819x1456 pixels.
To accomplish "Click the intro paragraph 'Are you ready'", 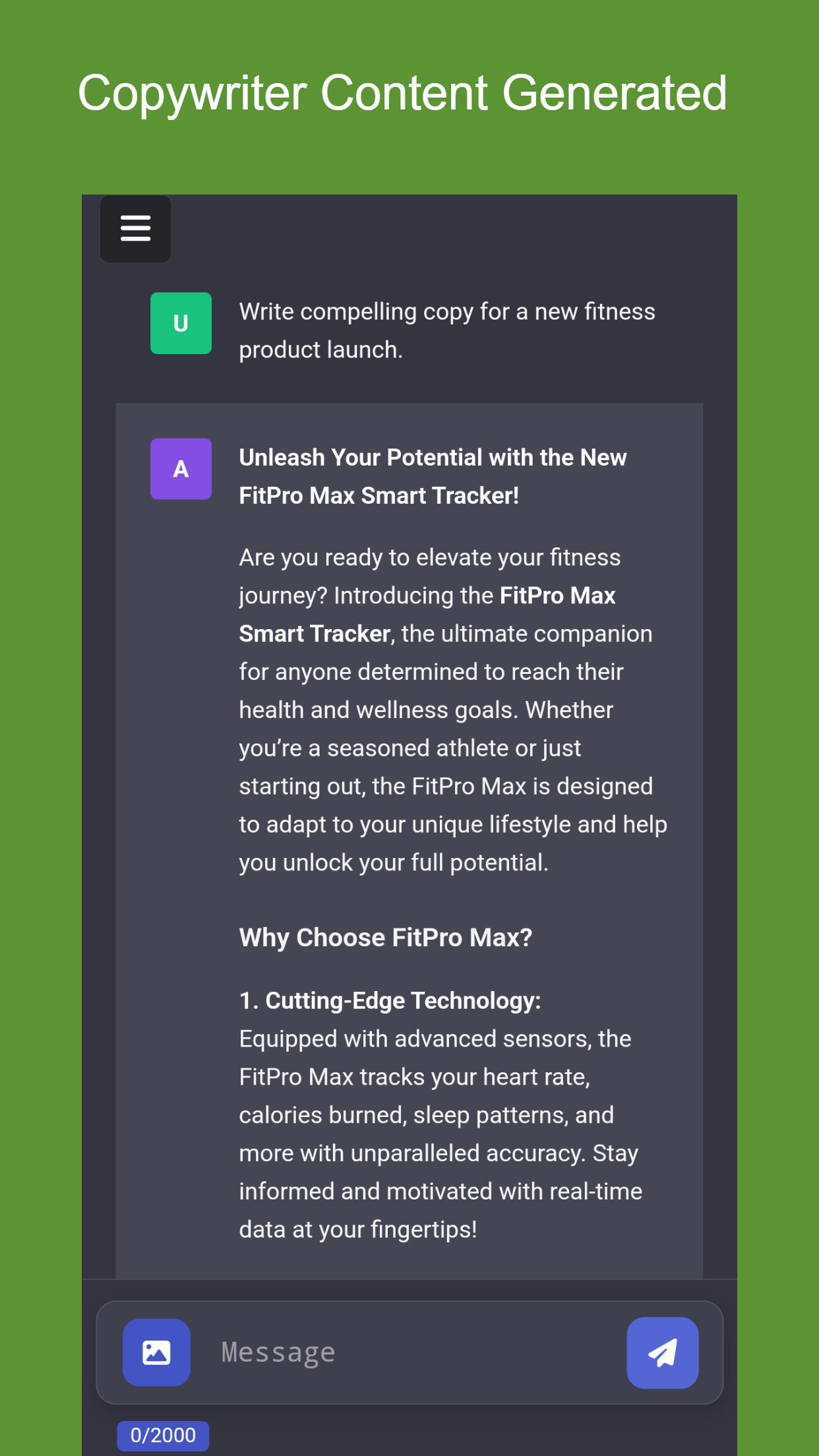I will pyautogui.click(x=429, y=558).
